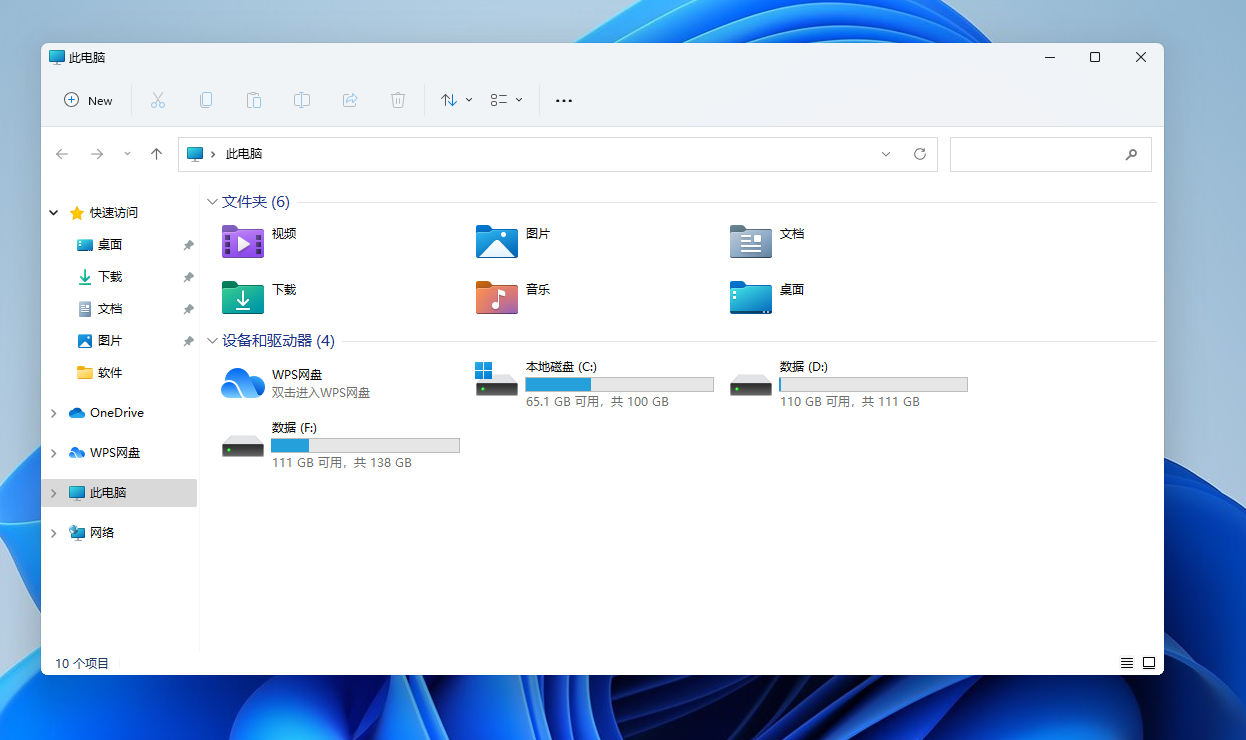This screenshot has width=1246, height=740.
Task: Click the Copy icon in toolbar
Action: click(206, 100)
